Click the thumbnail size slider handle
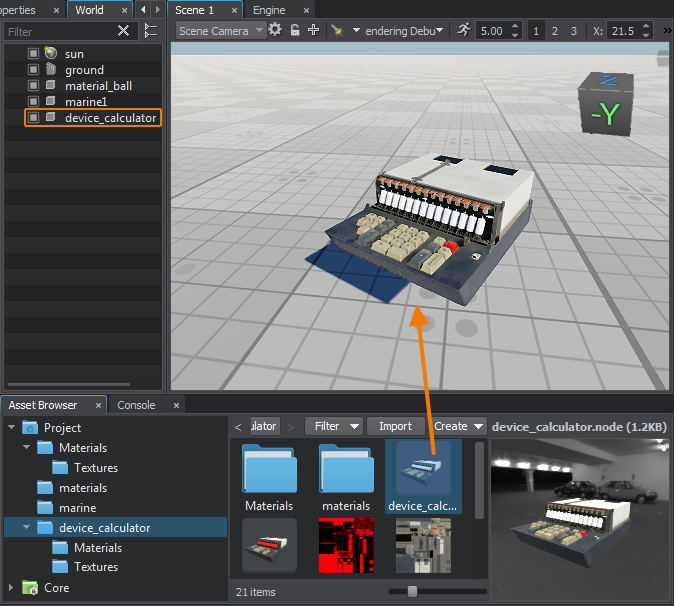Image resolution: width=674 pixels, height=606 pixels. tap(412, 591)
